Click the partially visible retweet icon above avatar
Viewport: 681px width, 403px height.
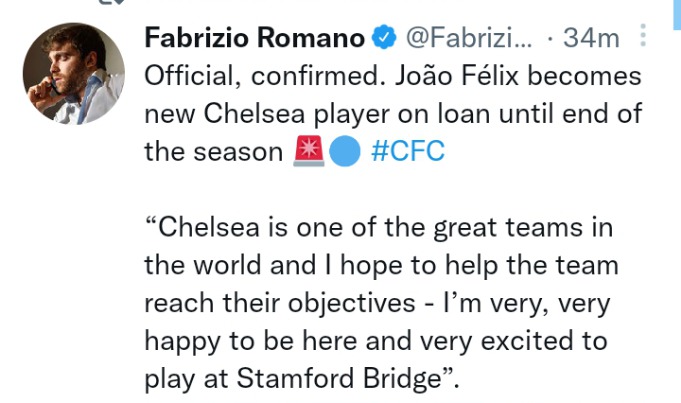pos(111,2)
